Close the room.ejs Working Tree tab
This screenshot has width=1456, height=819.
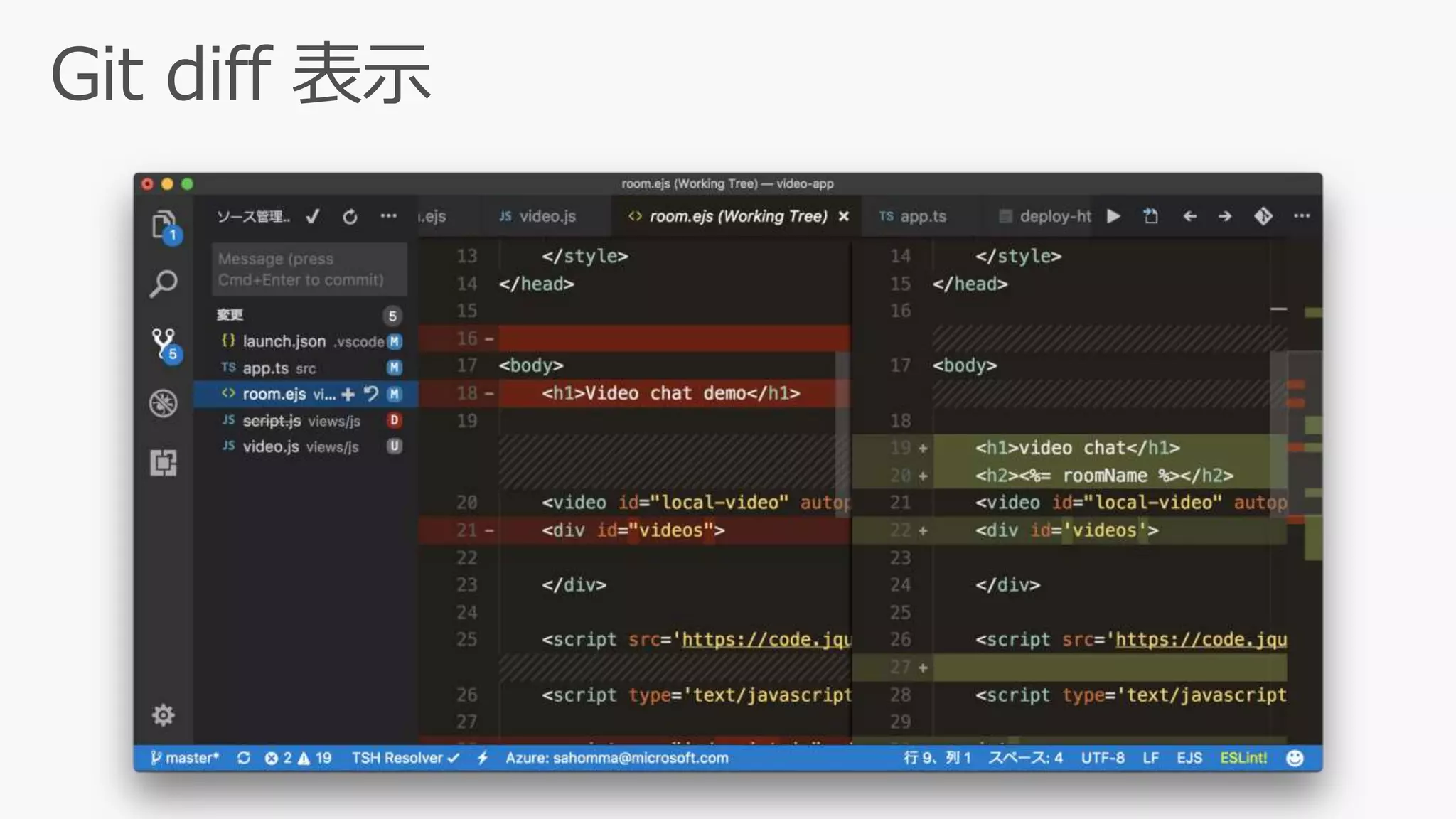click(844, 216)
